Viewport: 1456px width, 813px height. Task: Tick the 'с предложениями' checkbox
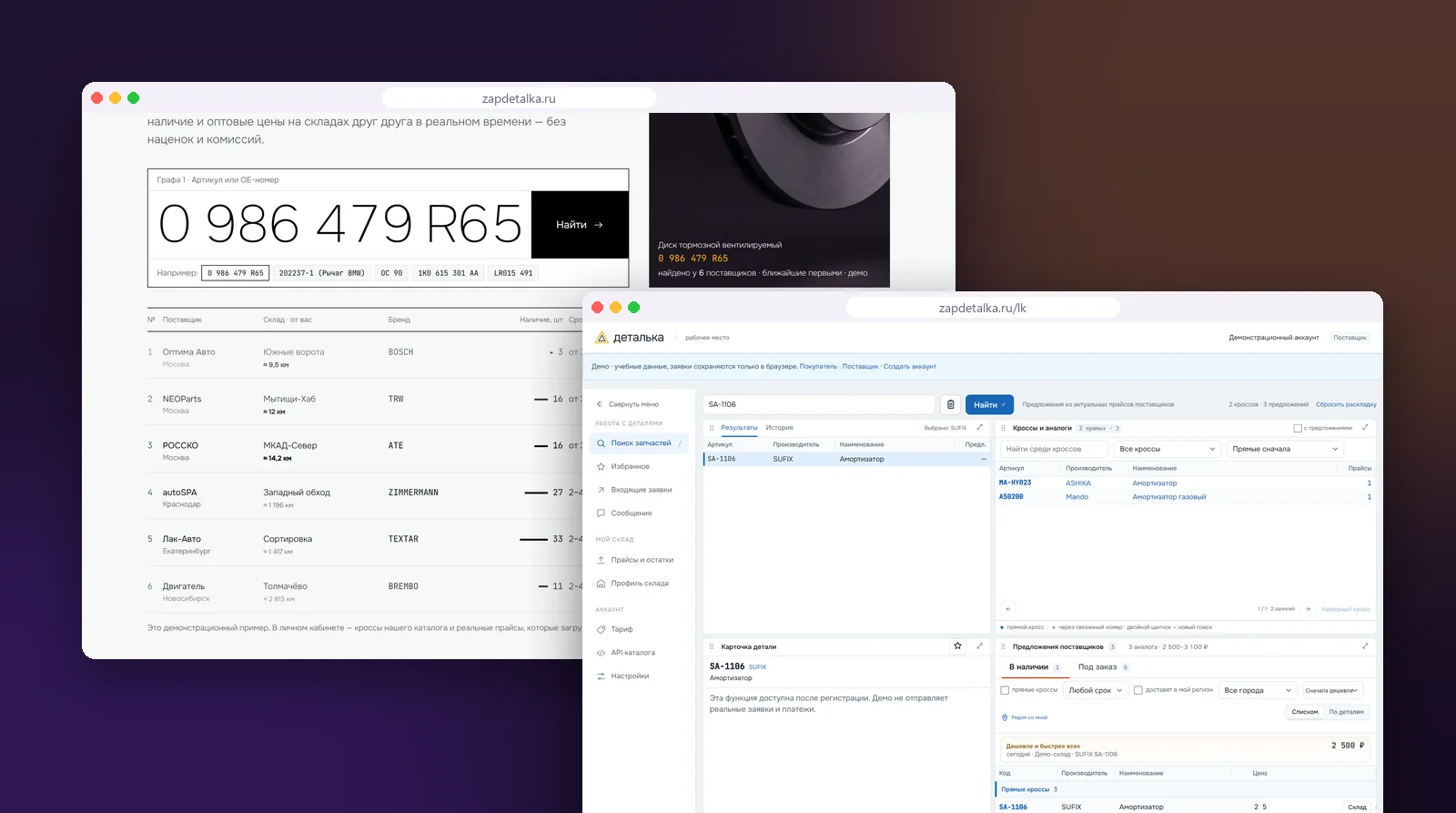1298,428
